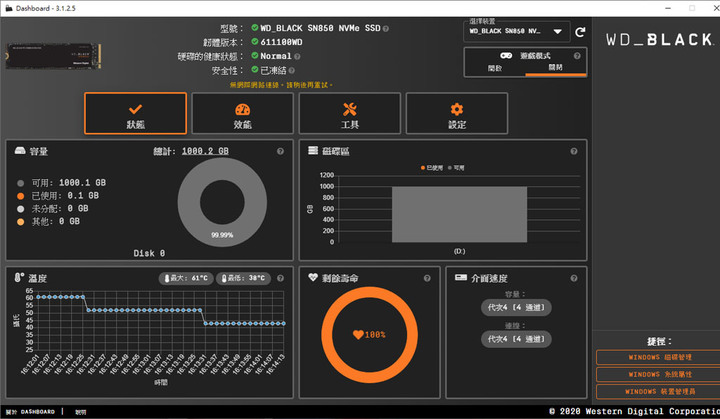Click help icon next to model name
The width and height of the screenshot is (720, 419).
(x=386, y=28)
